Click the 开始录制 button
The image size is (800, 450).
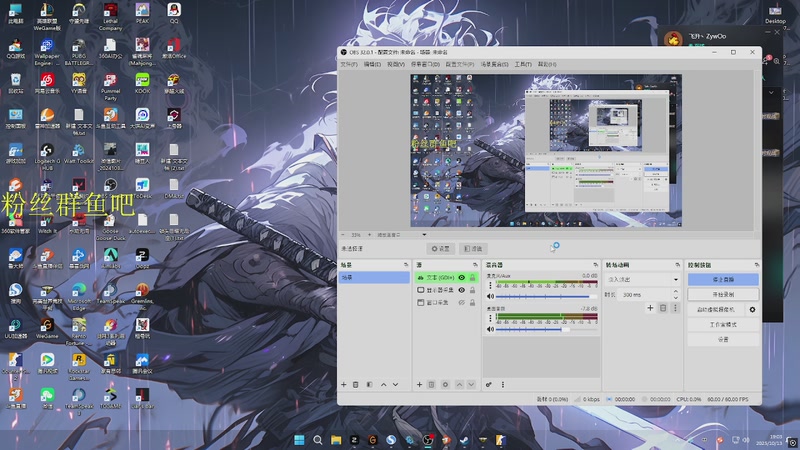[x=723, y=294]
